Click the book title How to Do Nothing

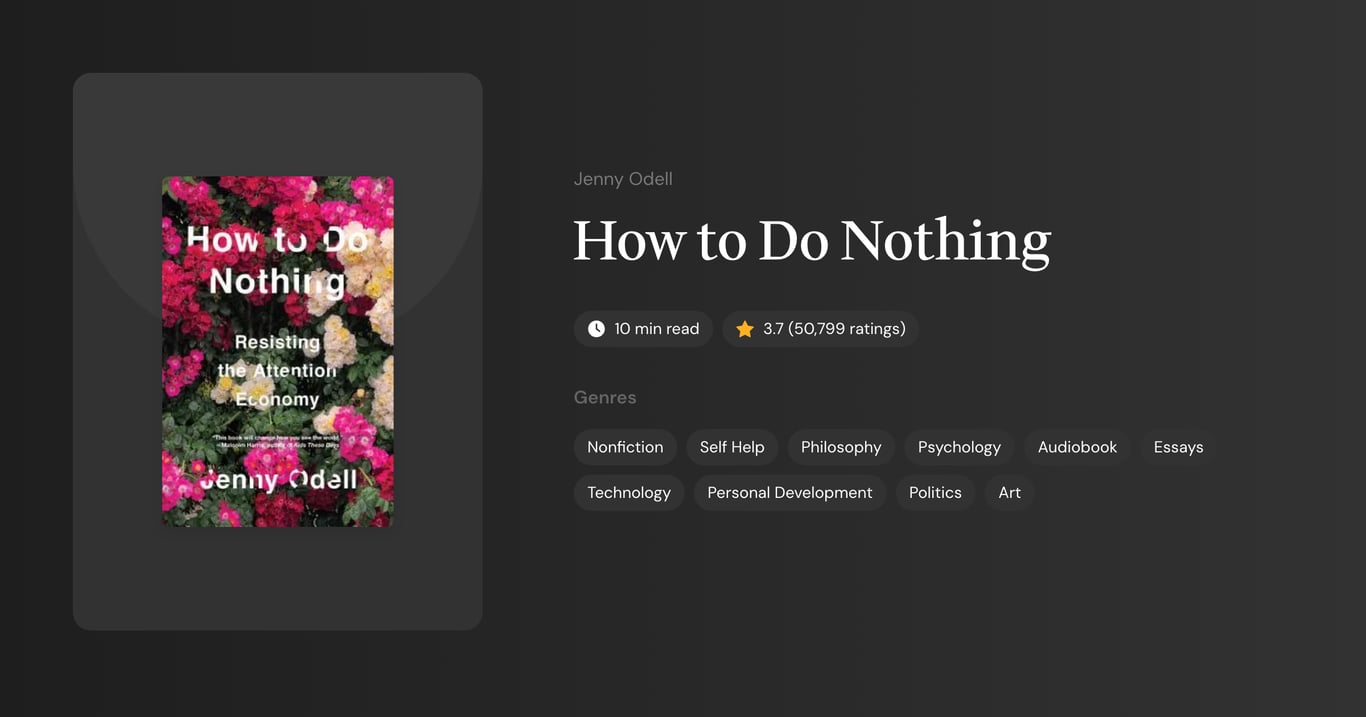click(811, 240)
